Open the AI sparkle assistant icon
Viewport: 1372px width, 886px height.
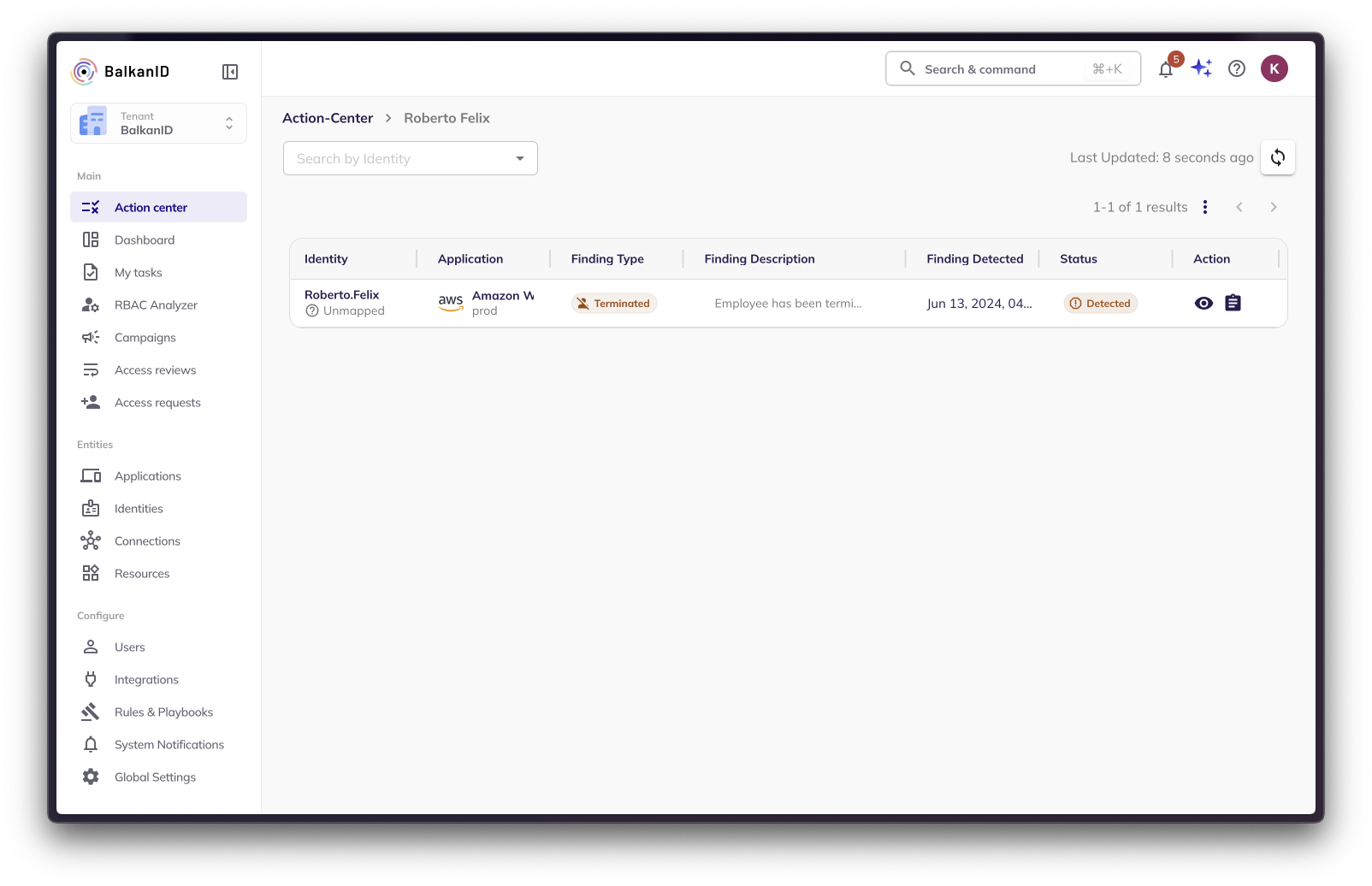point(1202,68)
